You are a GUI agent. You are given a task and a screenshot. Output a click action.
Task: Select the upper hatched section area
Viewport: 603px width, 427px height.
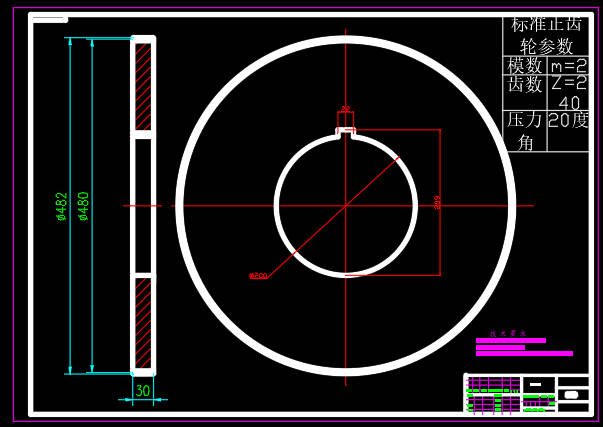143,87
